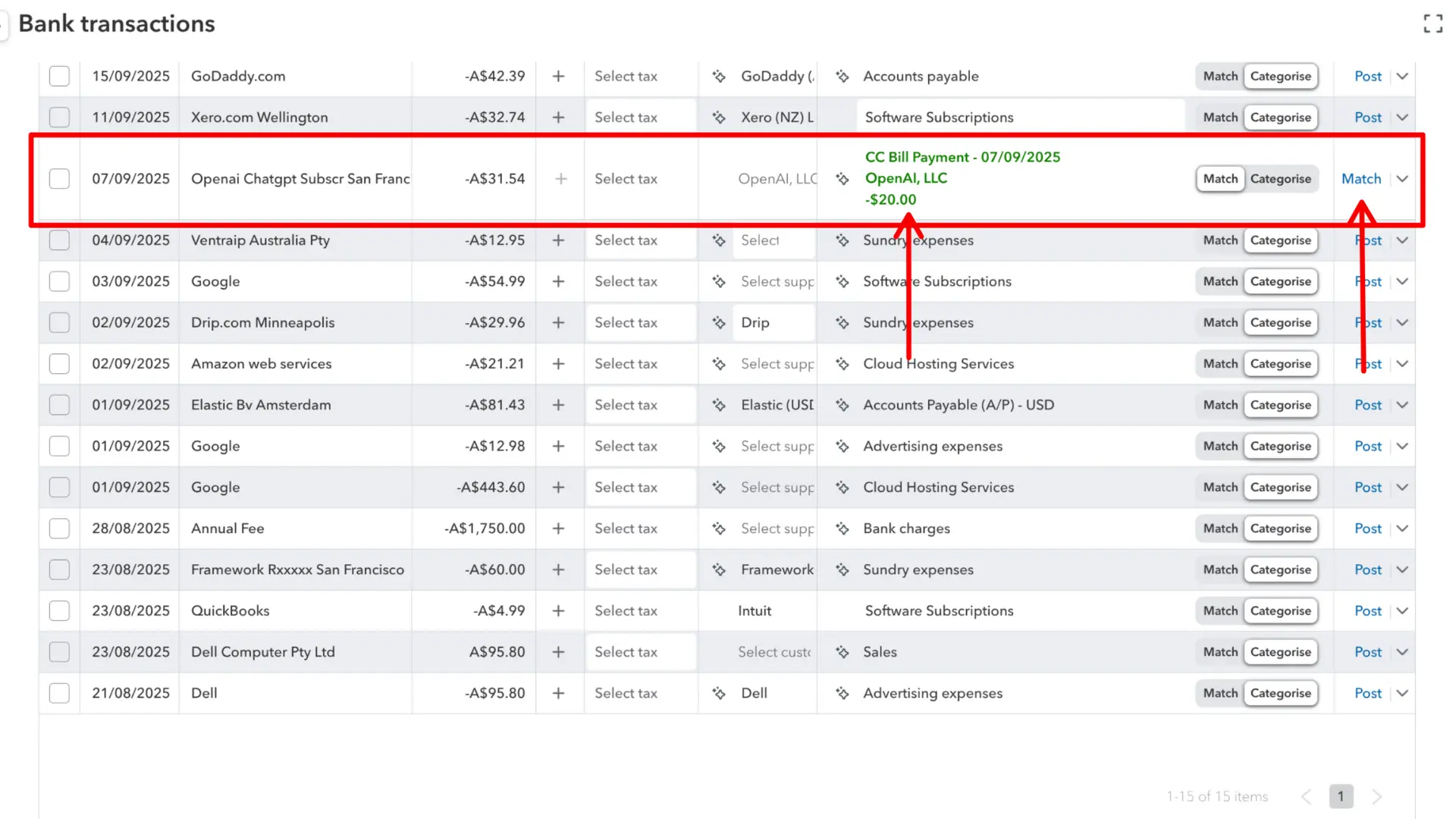Click sparkle icon beside Sales category
This screenshot has height=819, width=1456.
(x=842, y=652)
